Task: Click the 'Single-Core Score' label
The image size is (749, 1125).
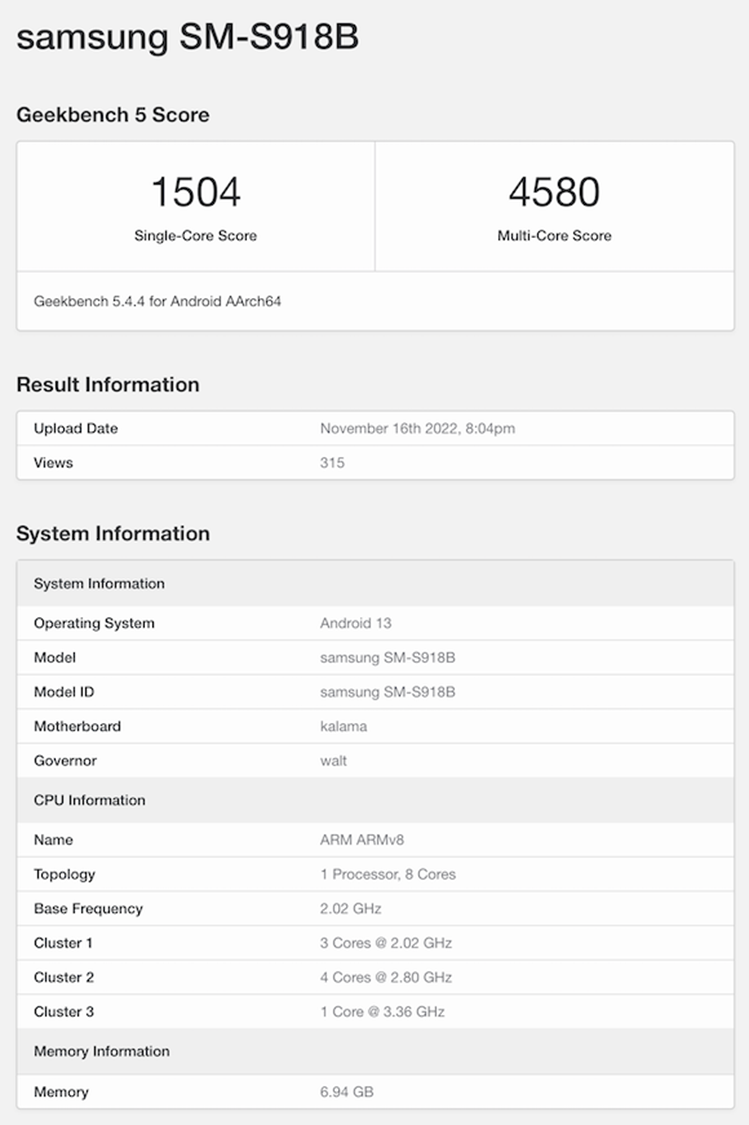Action: tap(195, 236)
